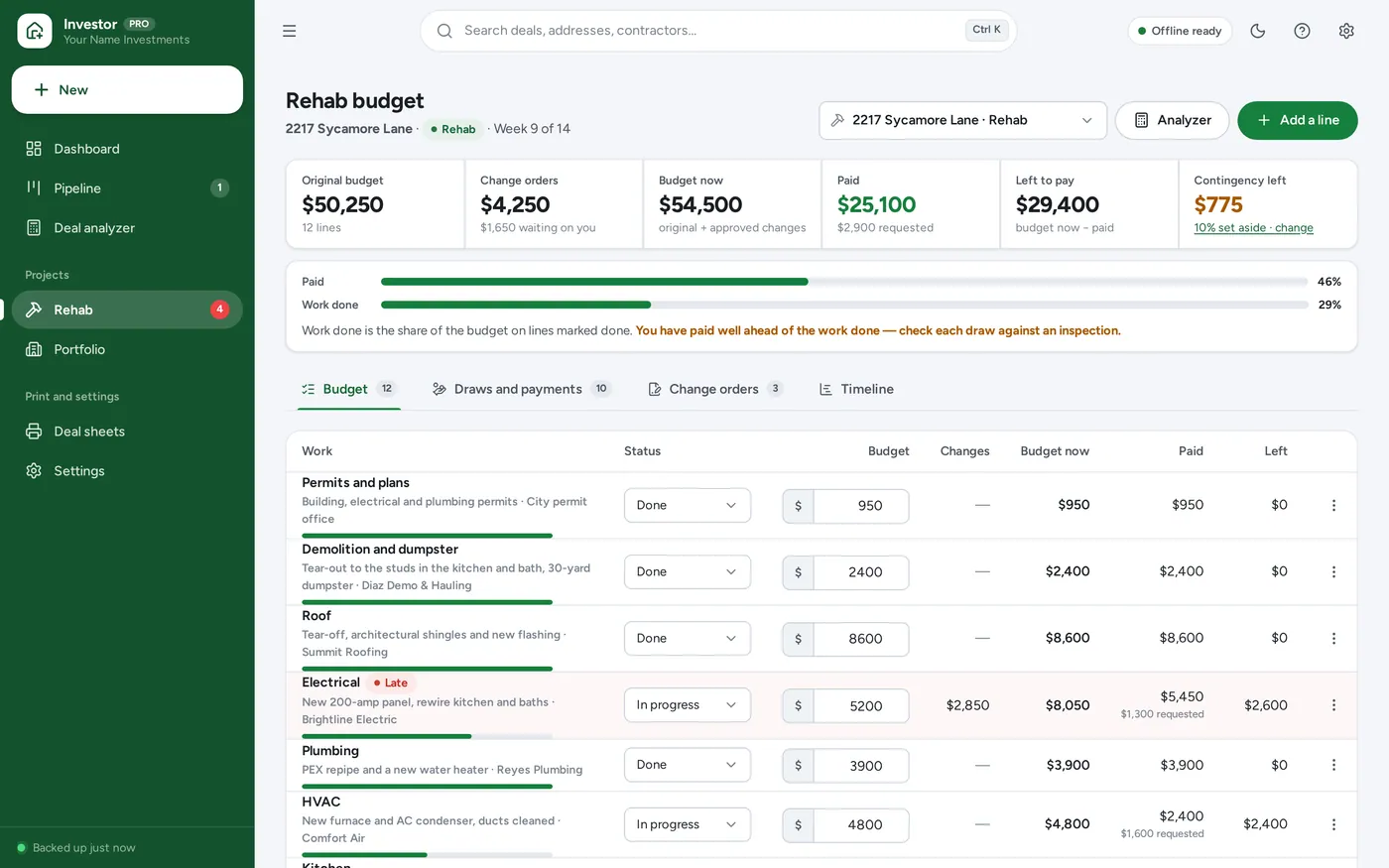The image size is (1389, 868).
Task: Edit HVAC budget field 4800
Action: coord(861,825)
